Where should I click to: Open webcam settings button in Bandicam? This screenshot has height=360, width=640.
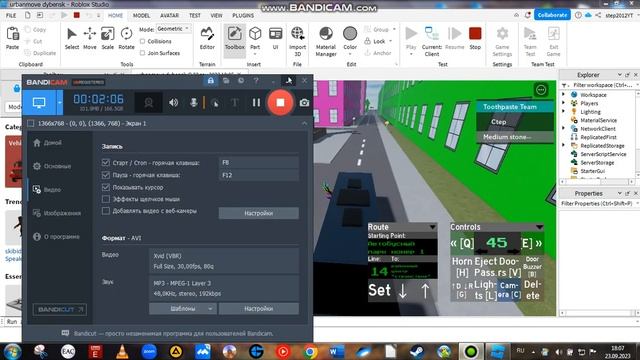(258, 213)
